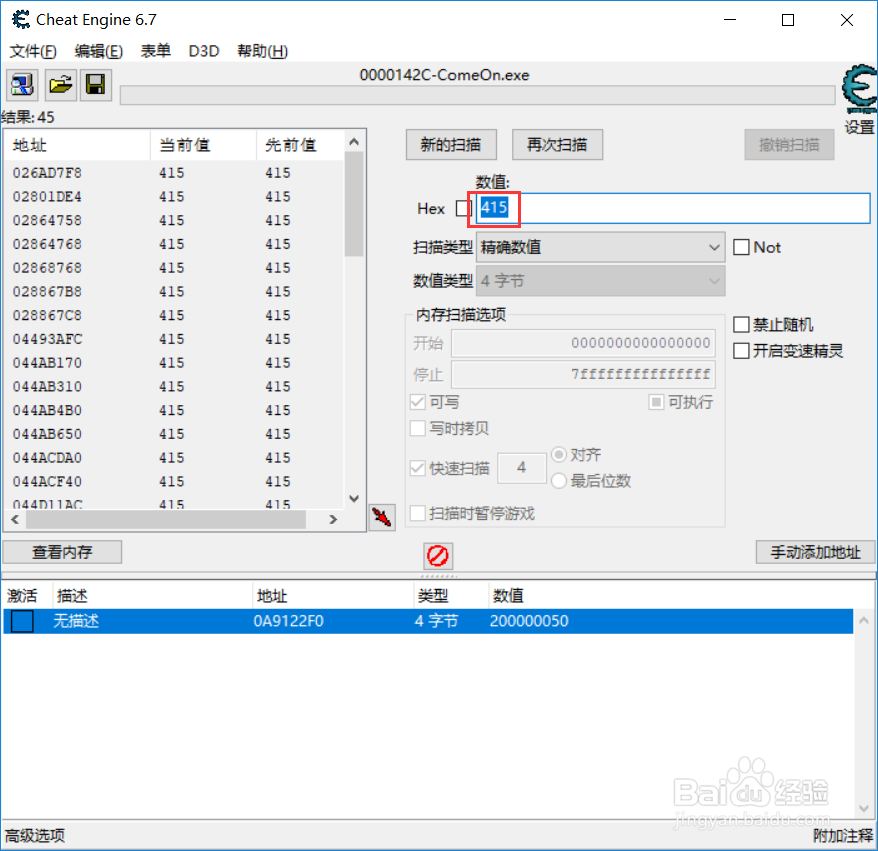Toggle the 快速扫描 checkbox

tap(418, 468)
